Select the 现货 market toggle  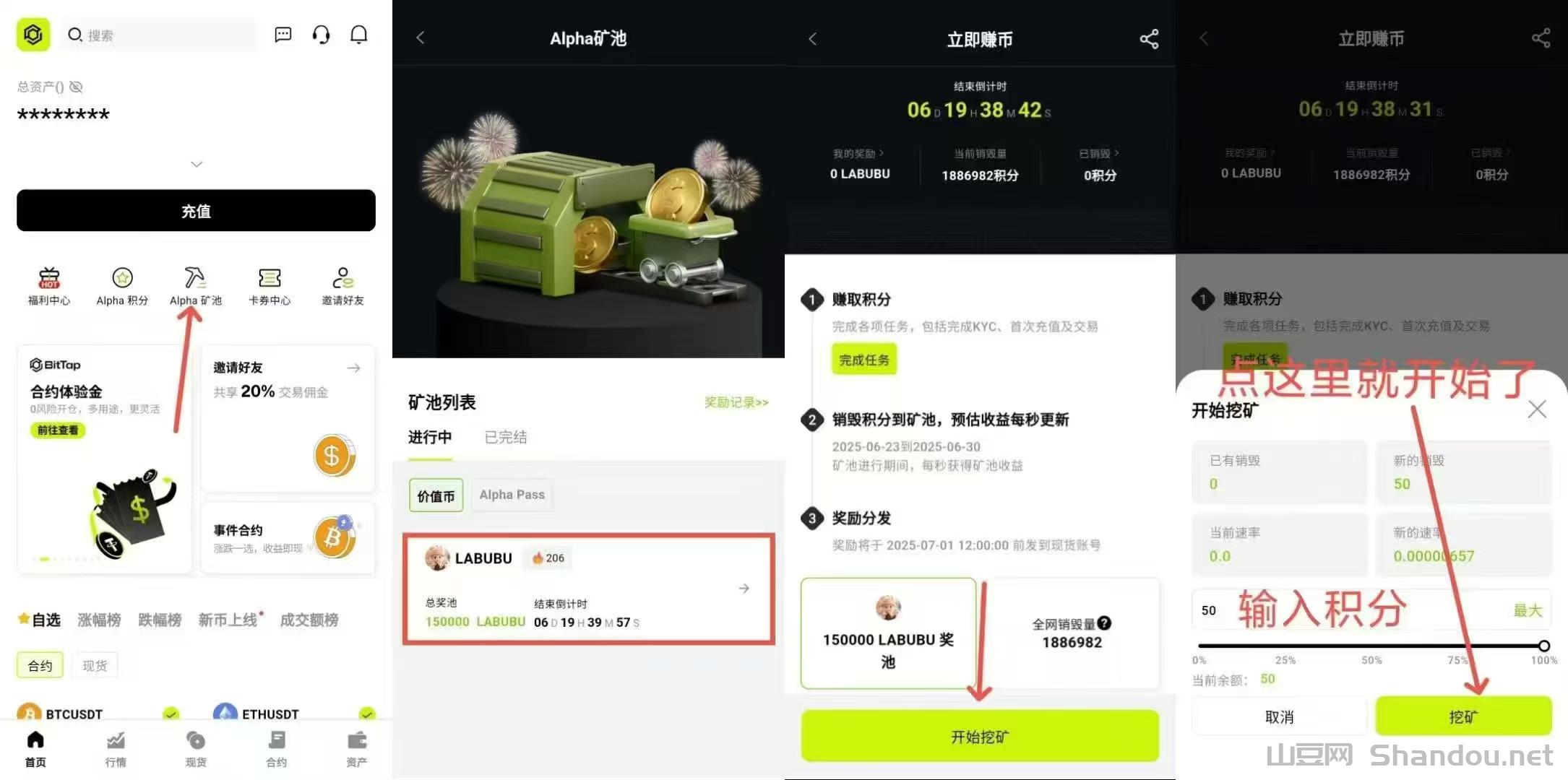(95, 665)
